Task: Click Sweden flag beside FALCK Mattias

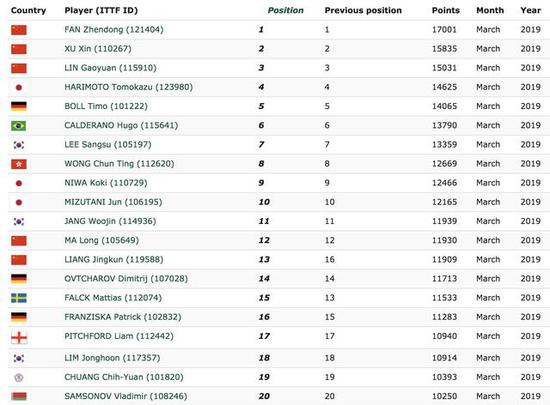Action: [19, 298]
